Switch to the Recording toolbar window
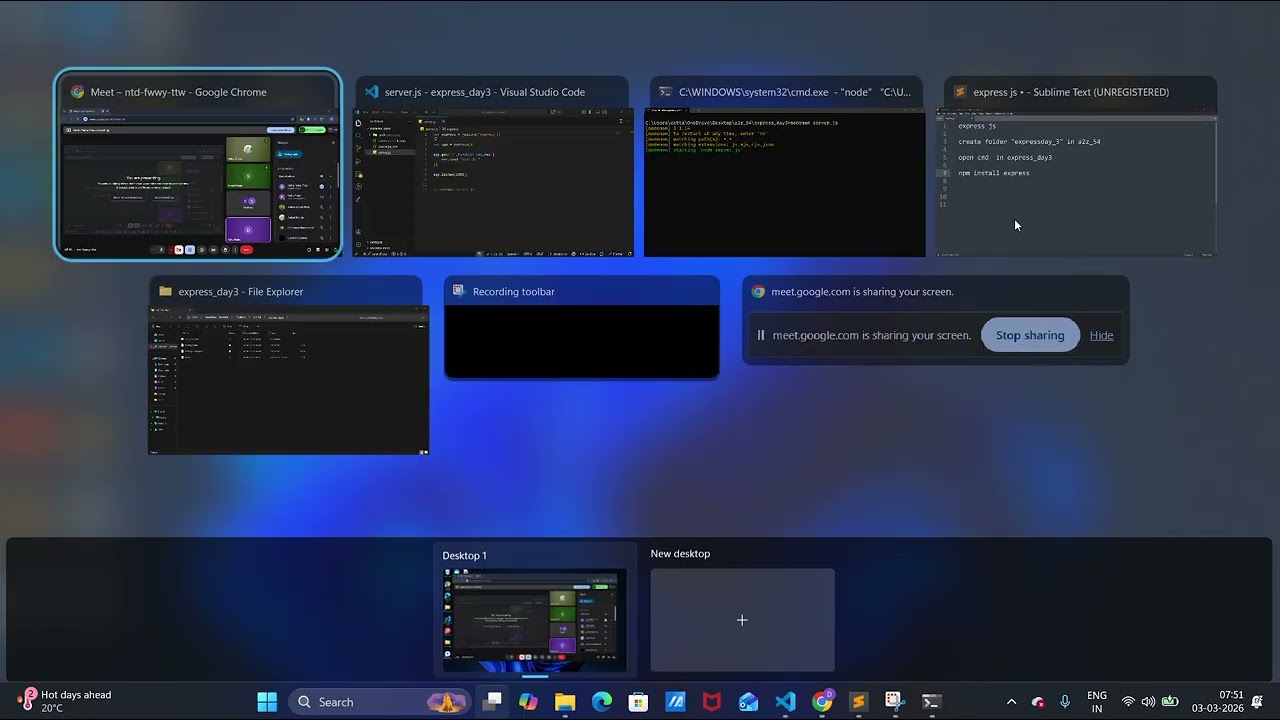 coord(581,328)
